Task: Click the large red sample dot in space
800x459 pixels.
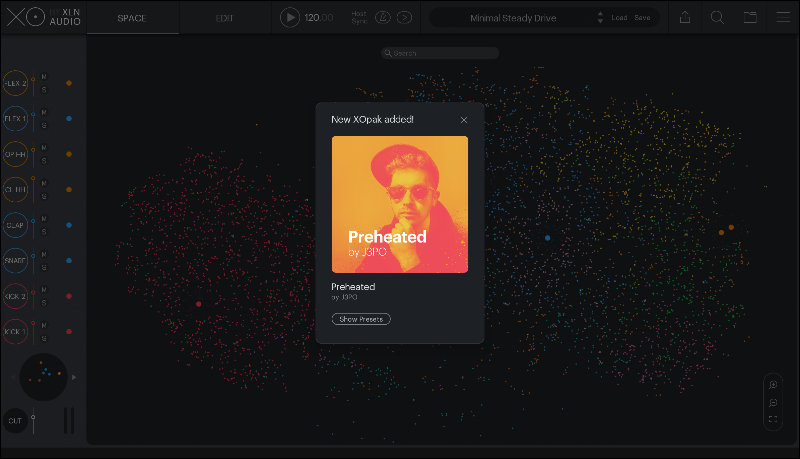Action: [198, 304]
